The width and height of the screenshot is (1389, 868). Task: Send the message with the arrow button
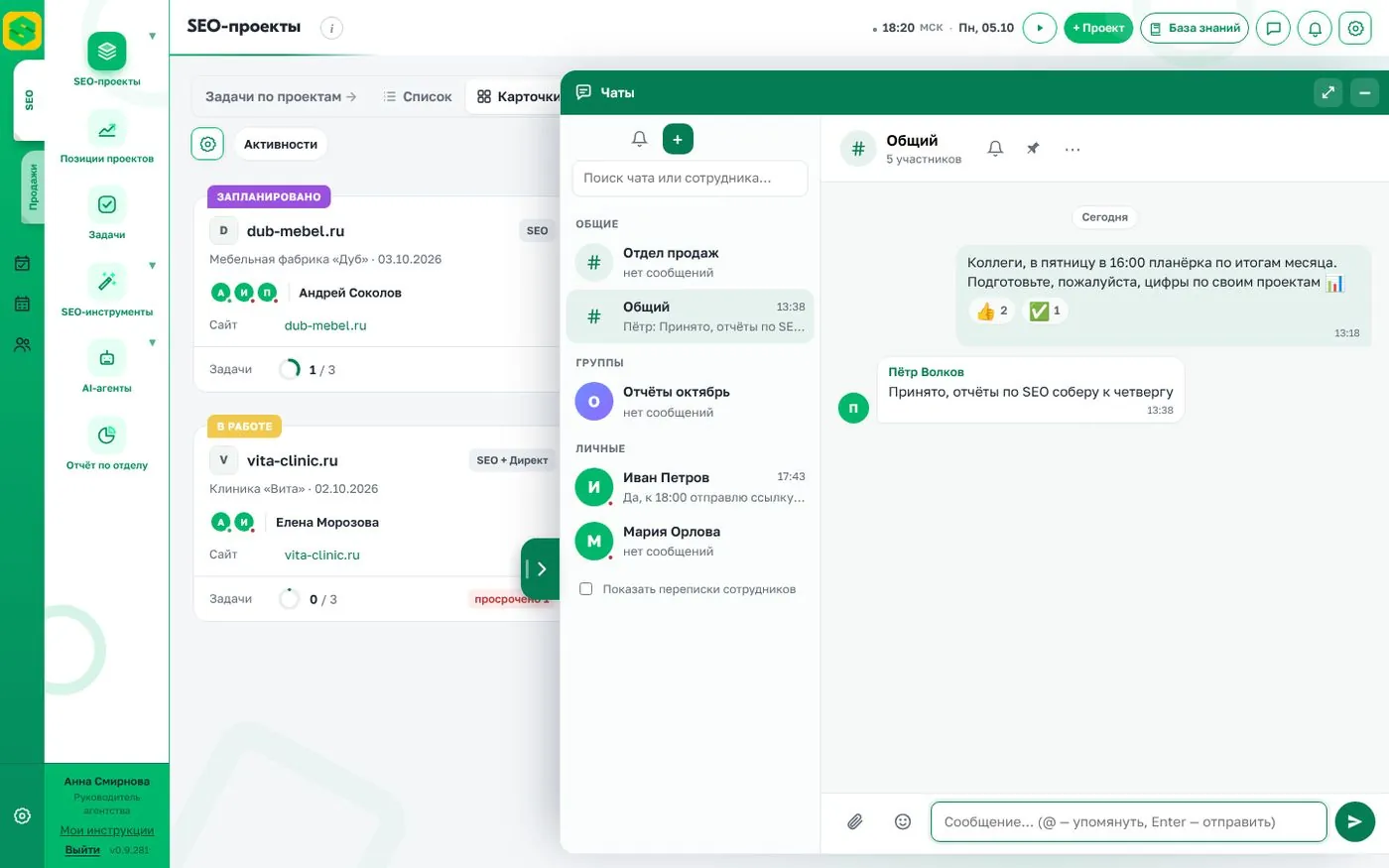pyautogui.click(x=1355, y=821)
